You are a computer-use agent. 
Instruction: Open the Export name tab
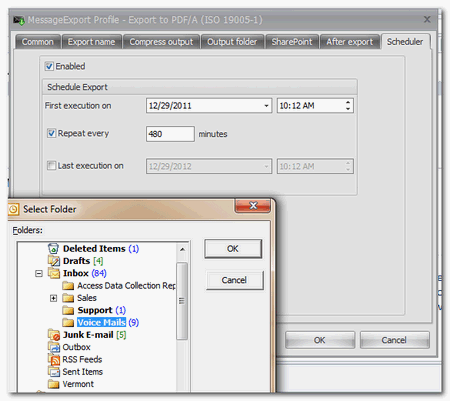[91, 42]
